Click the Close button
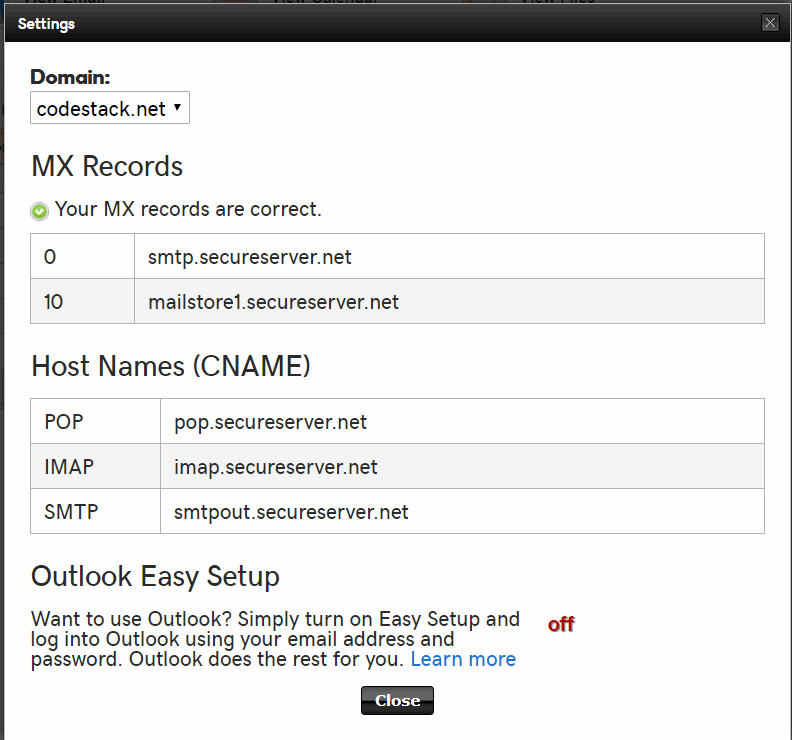This screenshot has height=740, width=792. 397,701
